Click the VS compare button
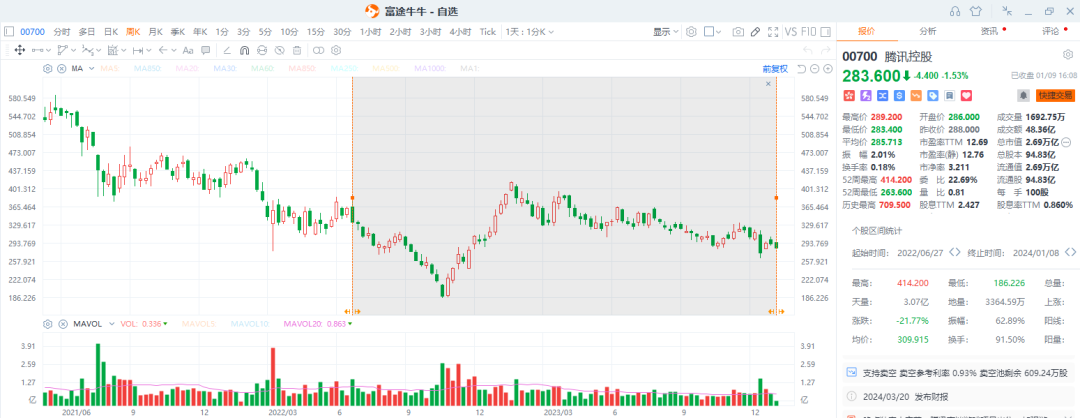1080x418 pixels. tap(791, 32)
